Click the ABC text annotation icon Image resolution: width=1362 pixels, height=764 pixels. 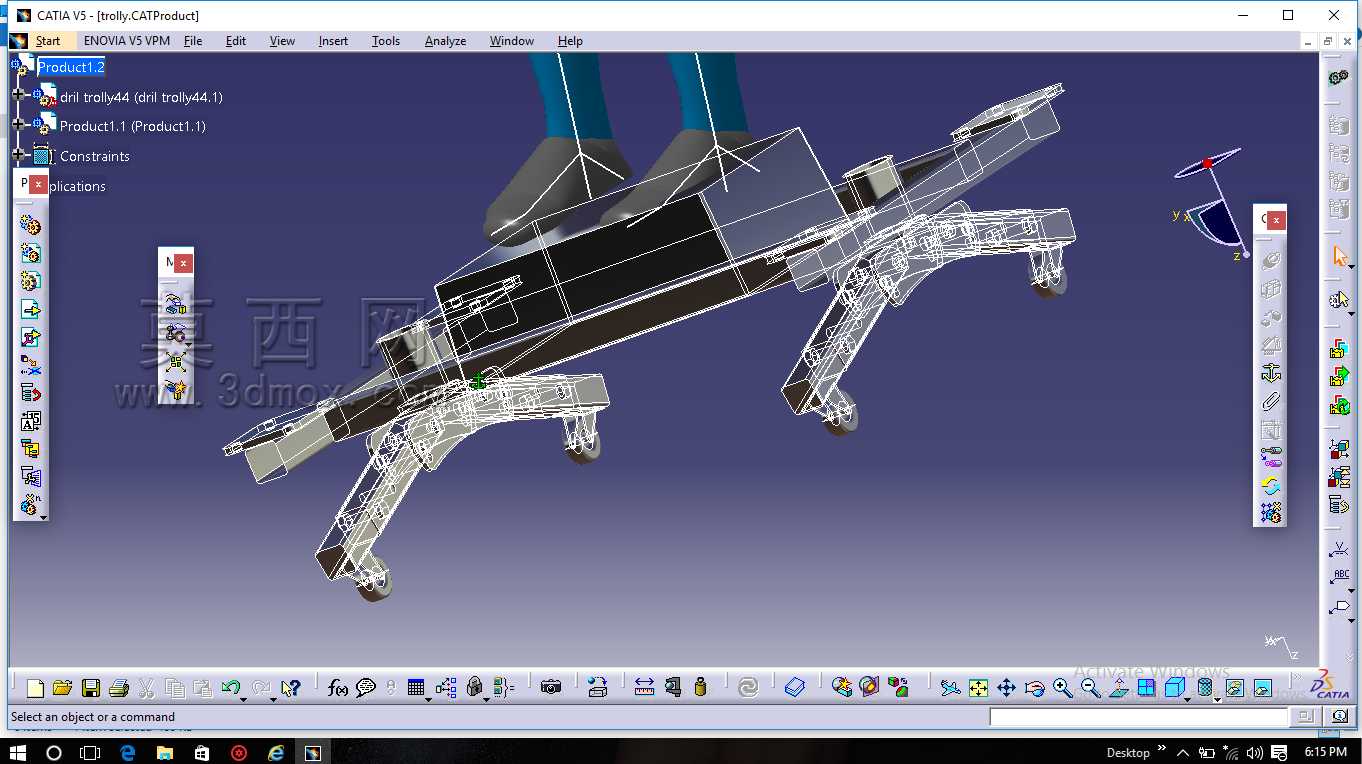1340,578
